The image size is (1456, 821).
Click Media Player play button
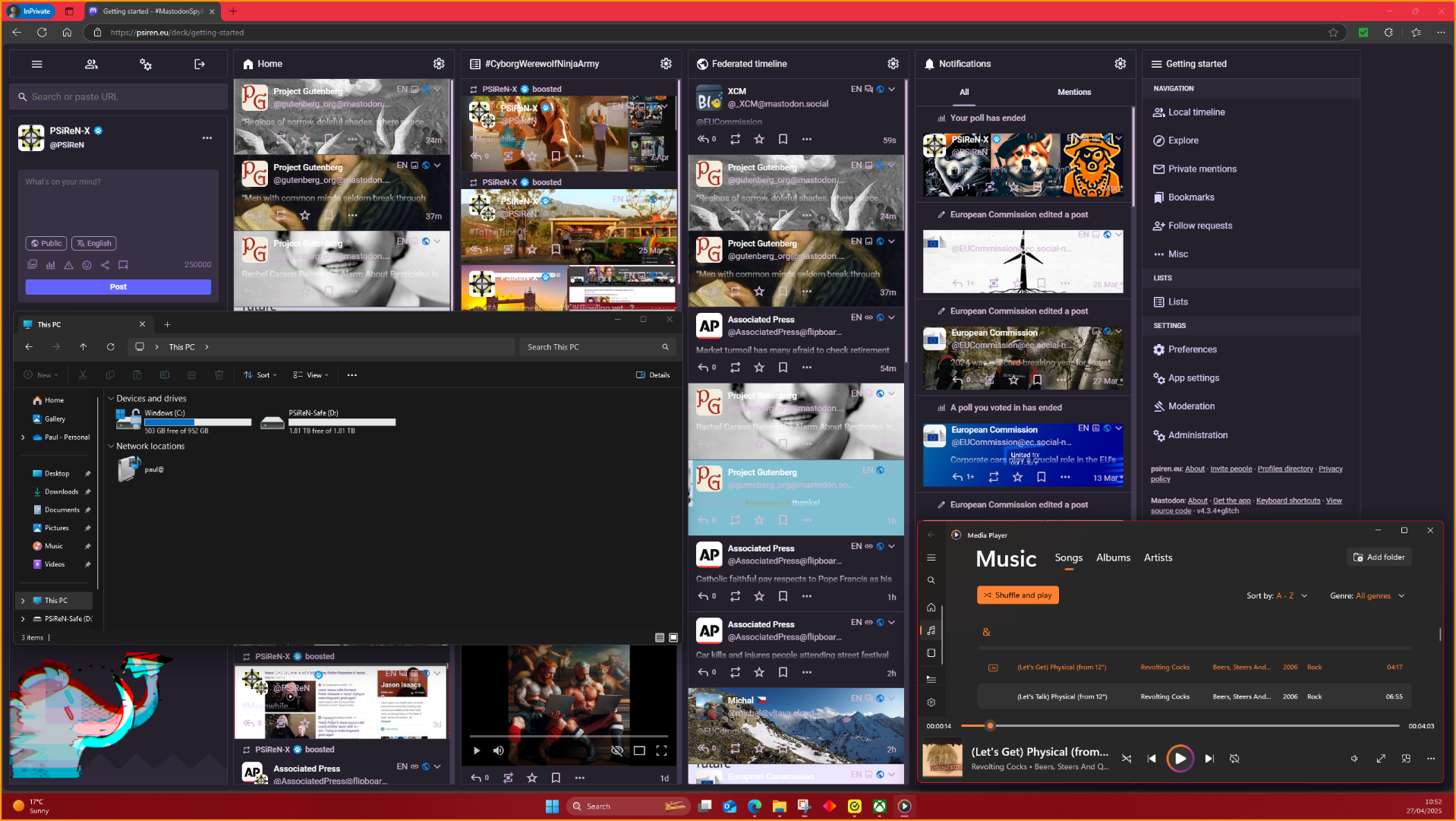[x=1180, y=759]
